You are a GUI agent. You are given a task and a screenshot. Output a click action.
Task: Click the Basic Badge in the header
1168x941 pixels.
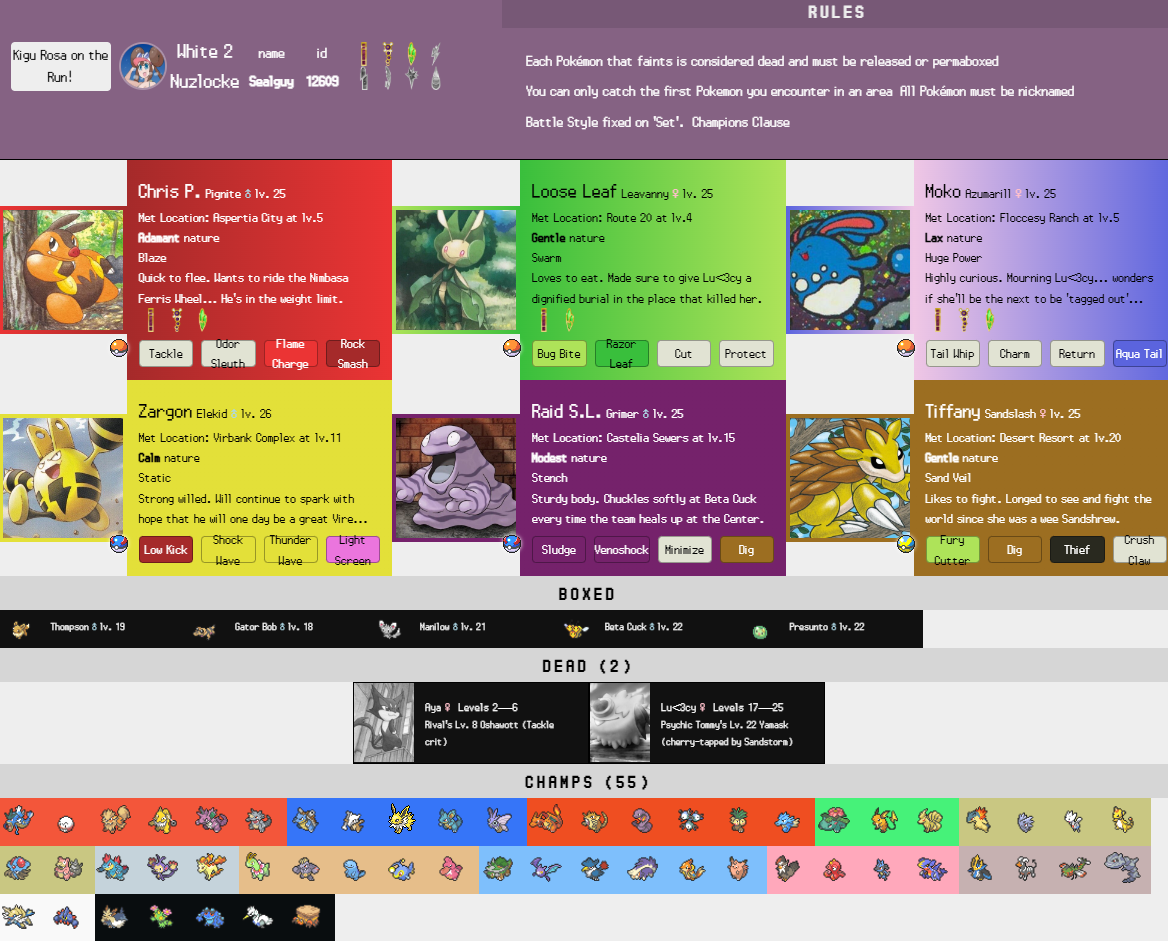click(x=364, y=54)
